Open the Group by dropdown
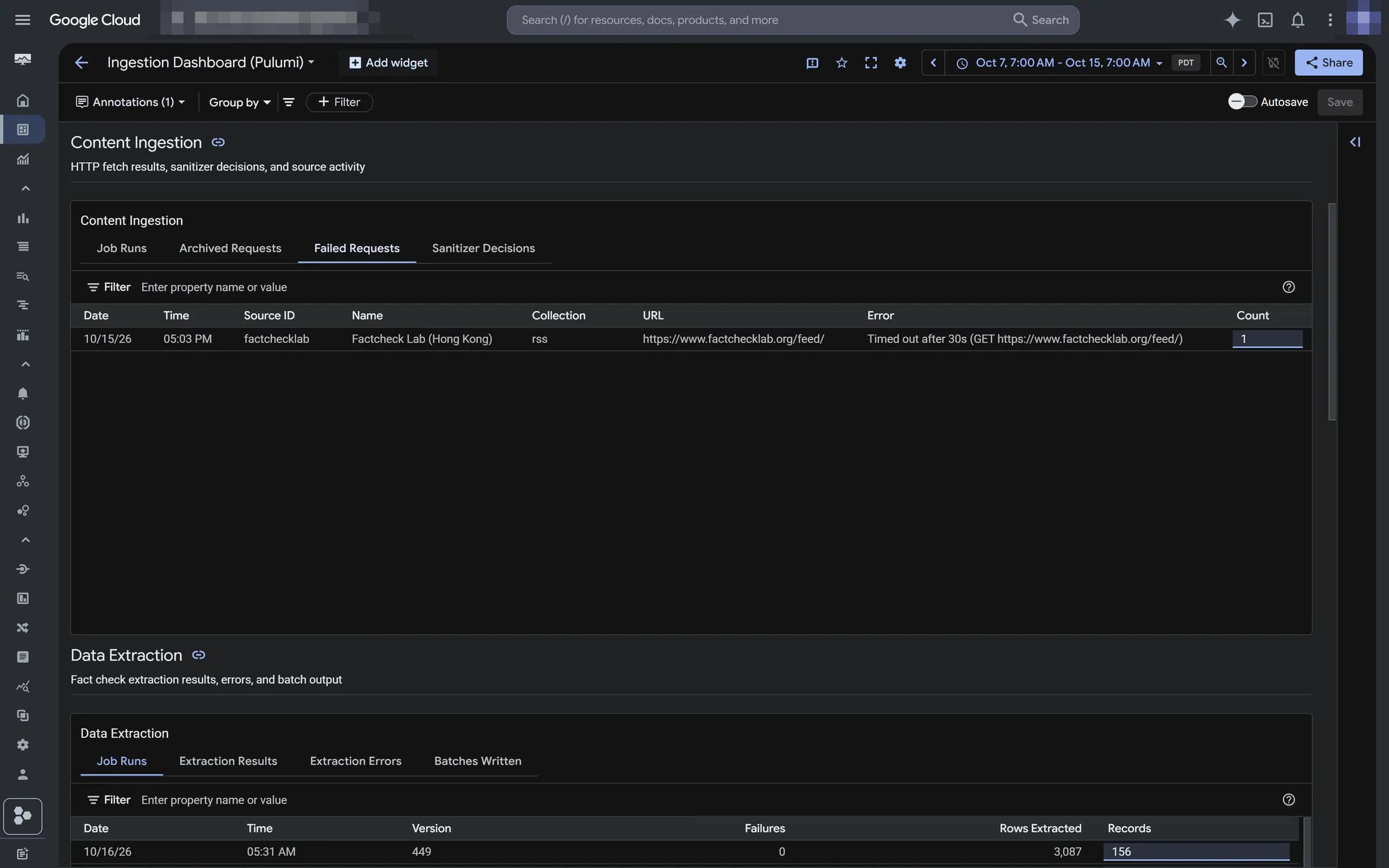 240,102
